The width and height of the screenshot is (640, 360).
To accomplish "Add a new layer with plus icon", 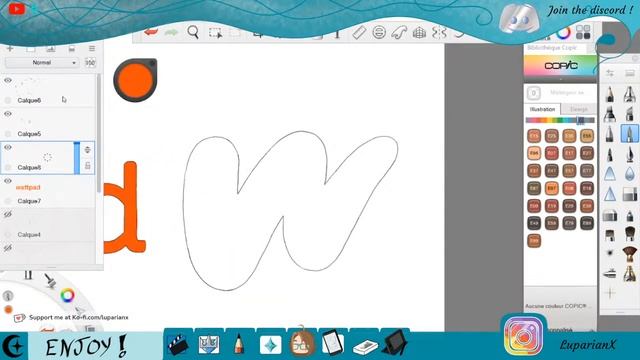I will coord(10,49).
